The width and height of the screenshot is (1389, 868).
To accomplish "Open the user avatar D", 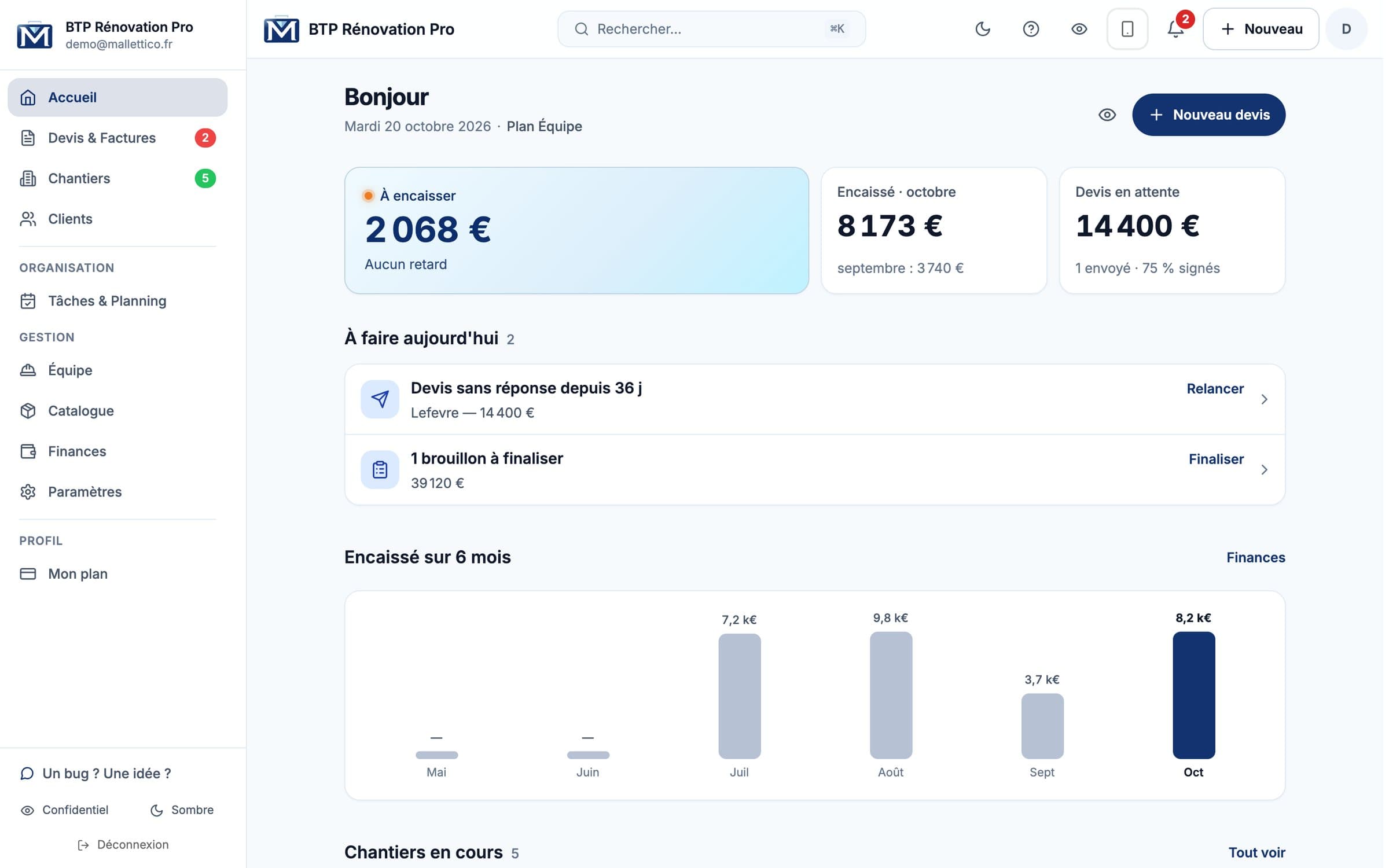I will 1346,29.
